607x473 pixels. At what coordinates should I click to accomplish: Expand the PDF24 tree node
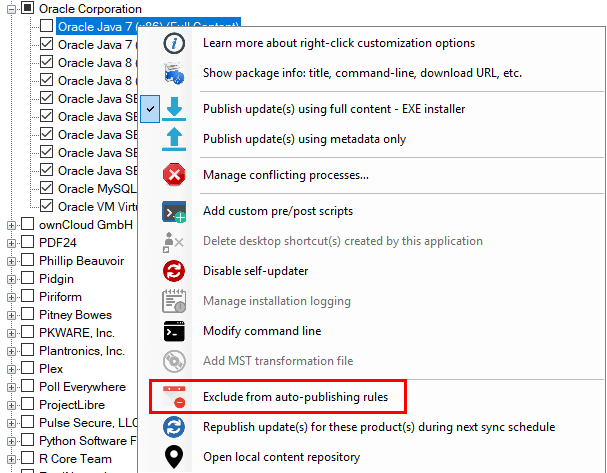[x=11, y=243]
